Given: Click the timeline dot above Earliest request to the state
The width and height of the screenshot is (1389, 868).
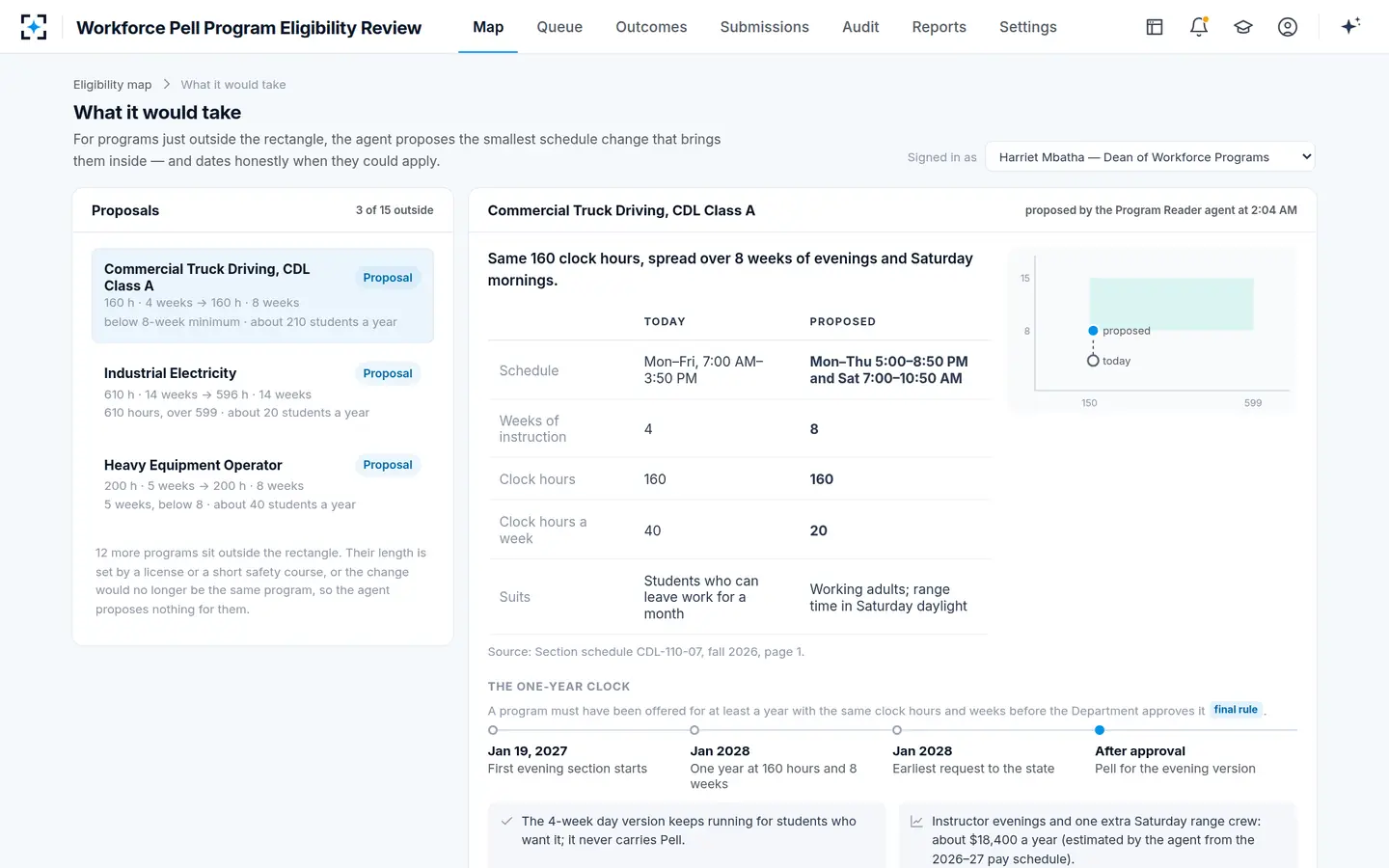Looking at the screenshot, I should point(897,730).
